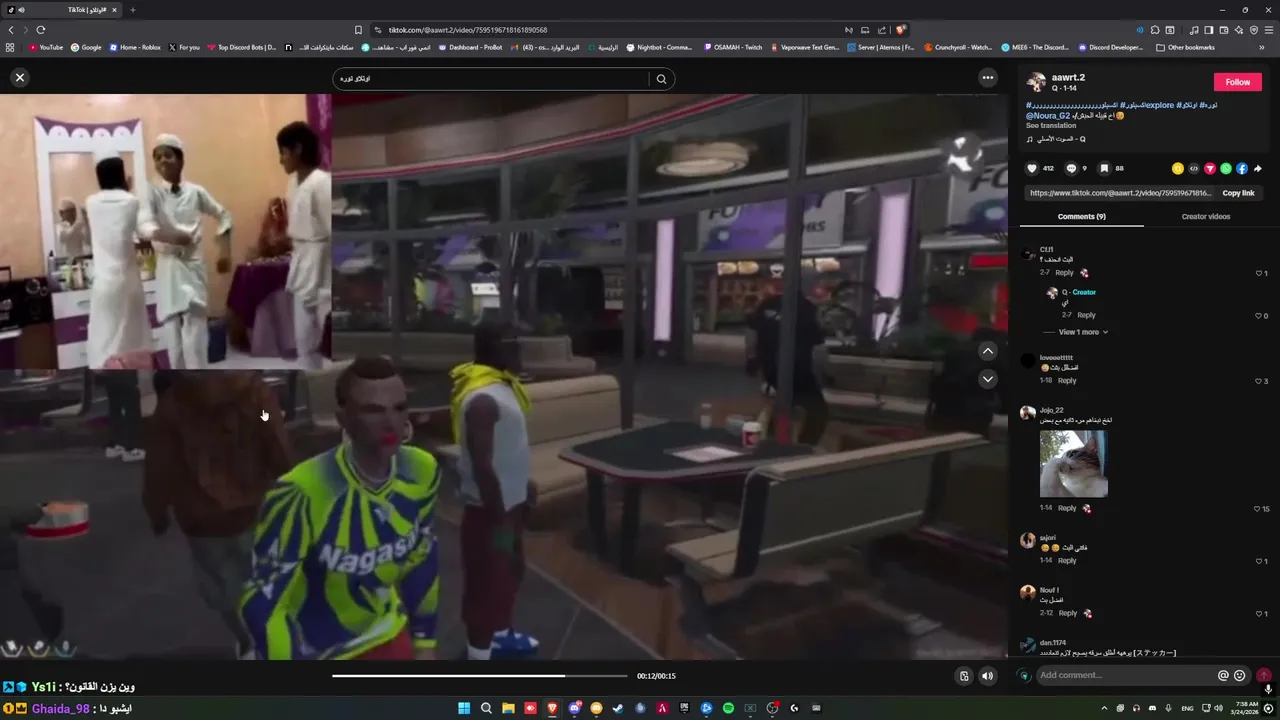Screen dimensions: 1280x720
Task: Open Dashboard - ProBot bookmark
Action: pos(470,47)
